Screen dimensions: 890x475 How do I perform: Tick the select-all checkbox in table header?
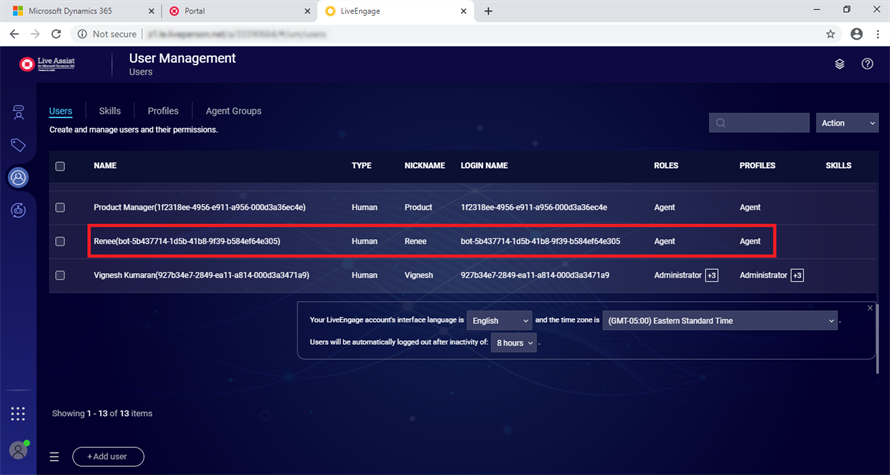point(60,166)
